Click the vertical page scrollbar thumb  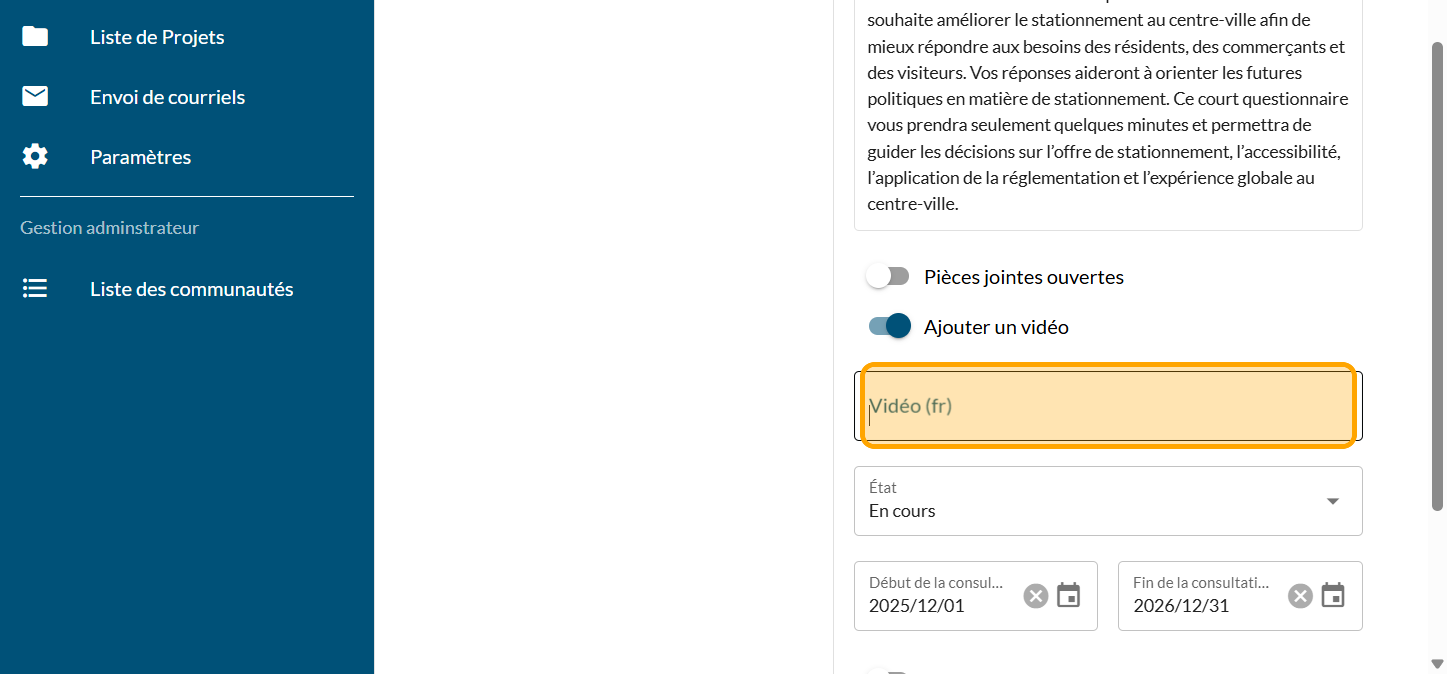[x=1437, y=275]
